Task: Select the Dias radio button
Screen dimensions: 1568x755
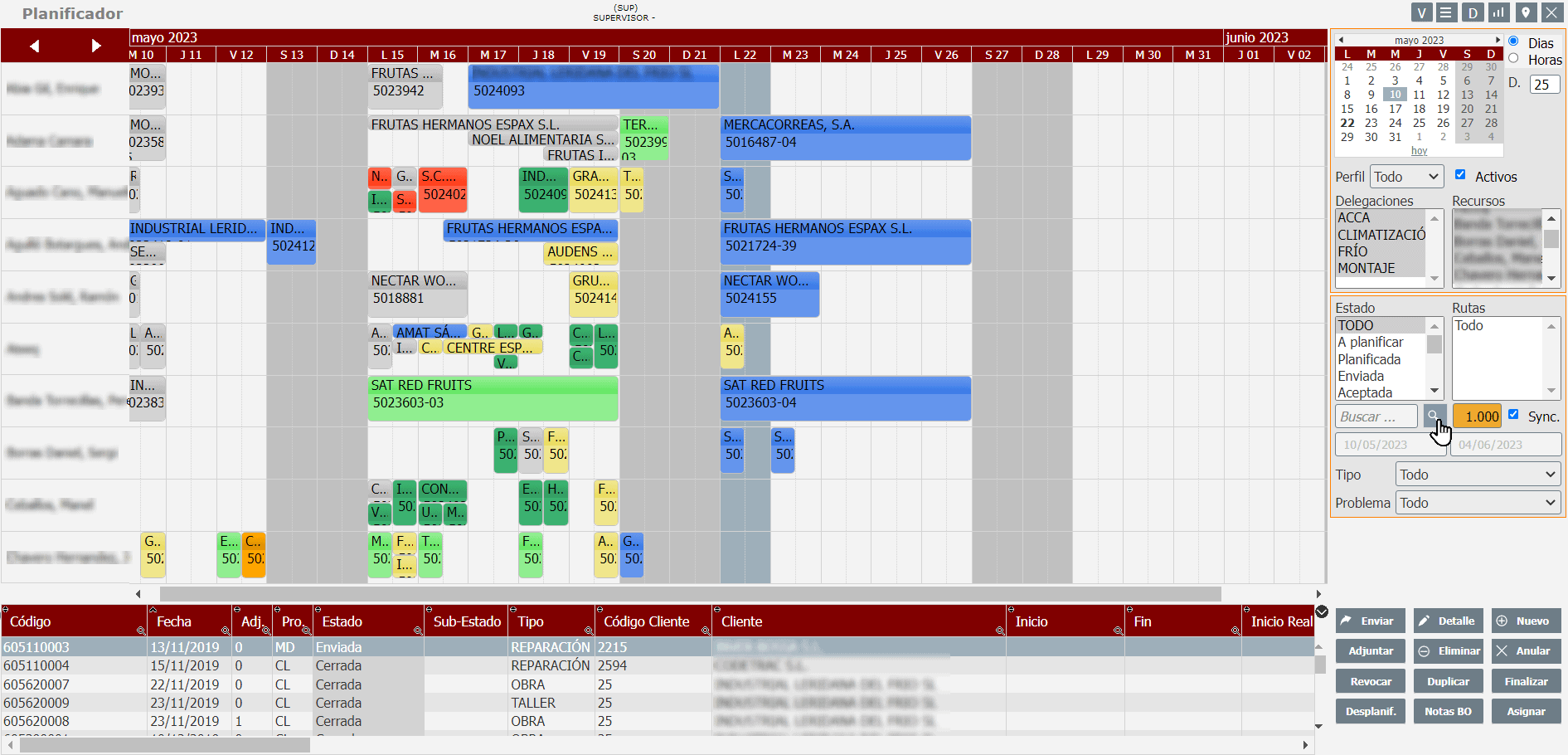Action: pyautogui.click(x=1513, y=41)
